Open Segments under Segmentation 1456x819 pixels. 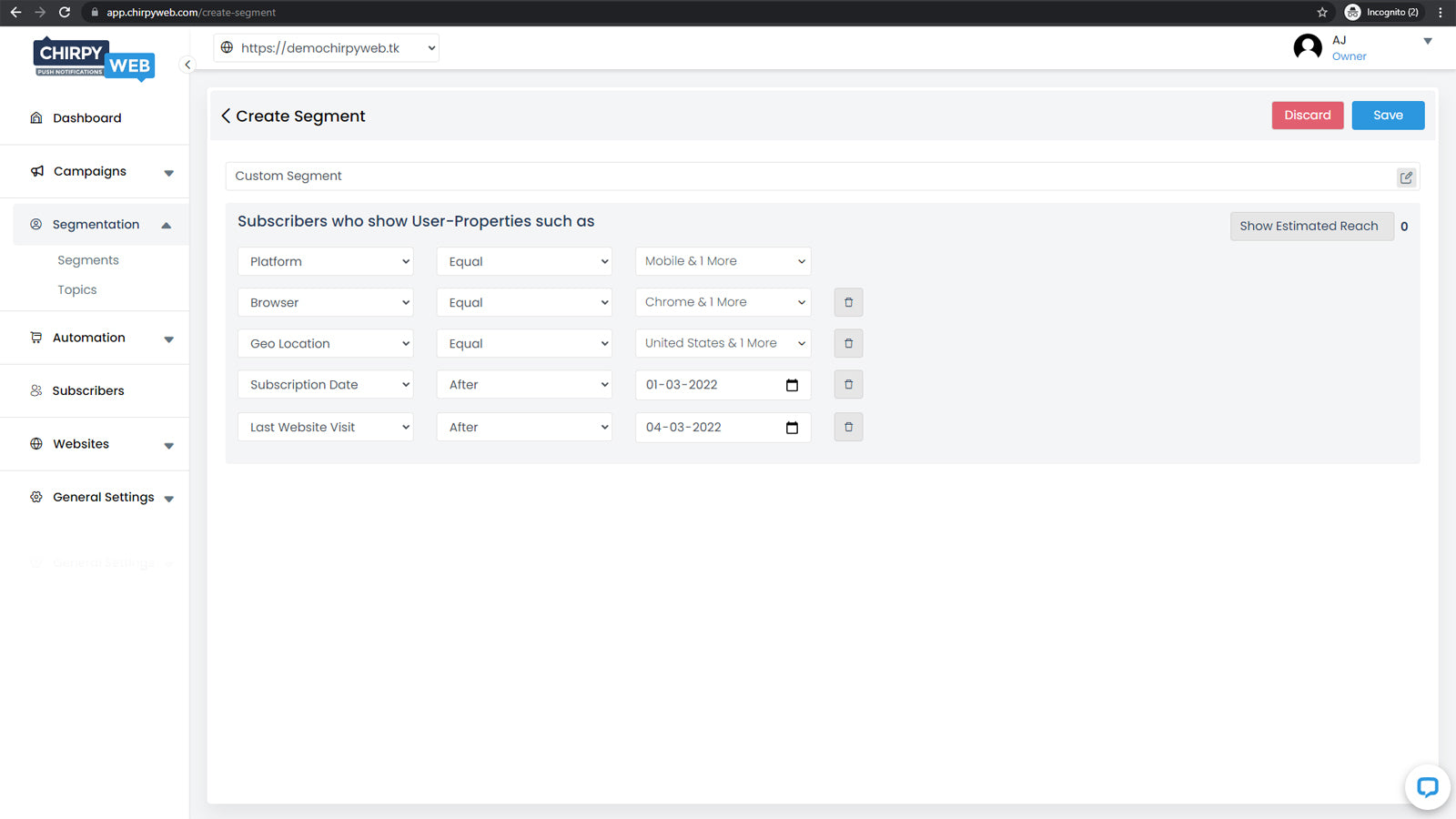click(x=88, y=260)
